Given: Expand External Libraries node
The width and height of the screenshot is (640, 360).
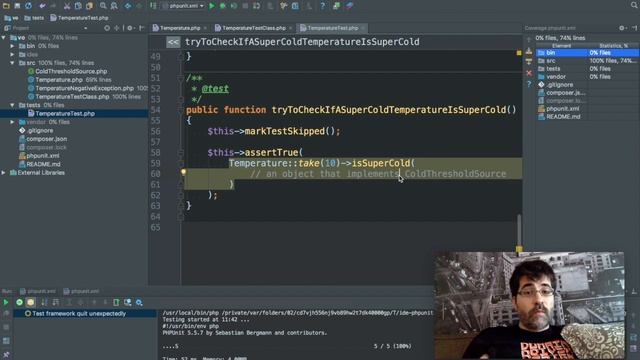Looking at the screenshot, I should coord(4,173).
